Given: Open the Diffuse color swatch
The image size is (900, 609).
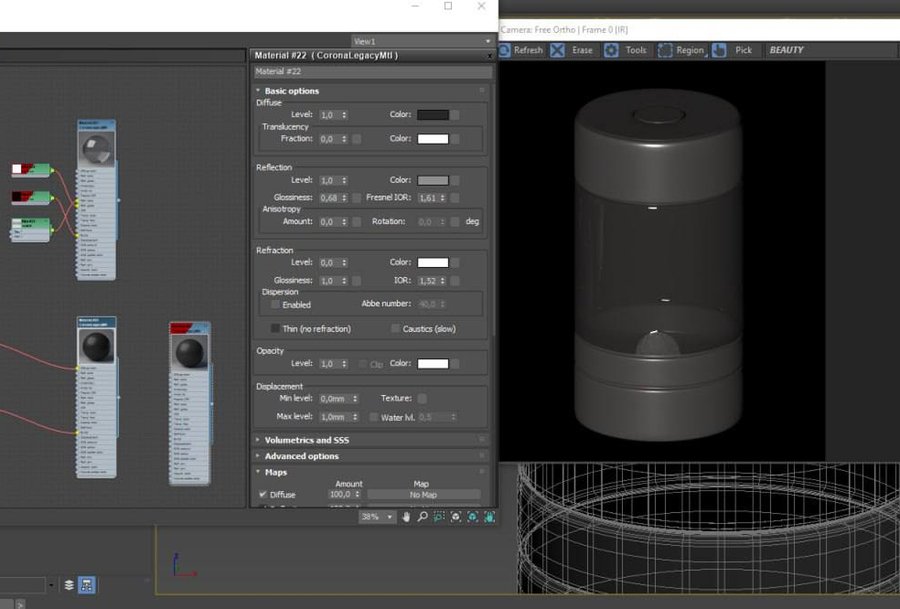Looking at the screenshot, I should (x=433, y=115).
